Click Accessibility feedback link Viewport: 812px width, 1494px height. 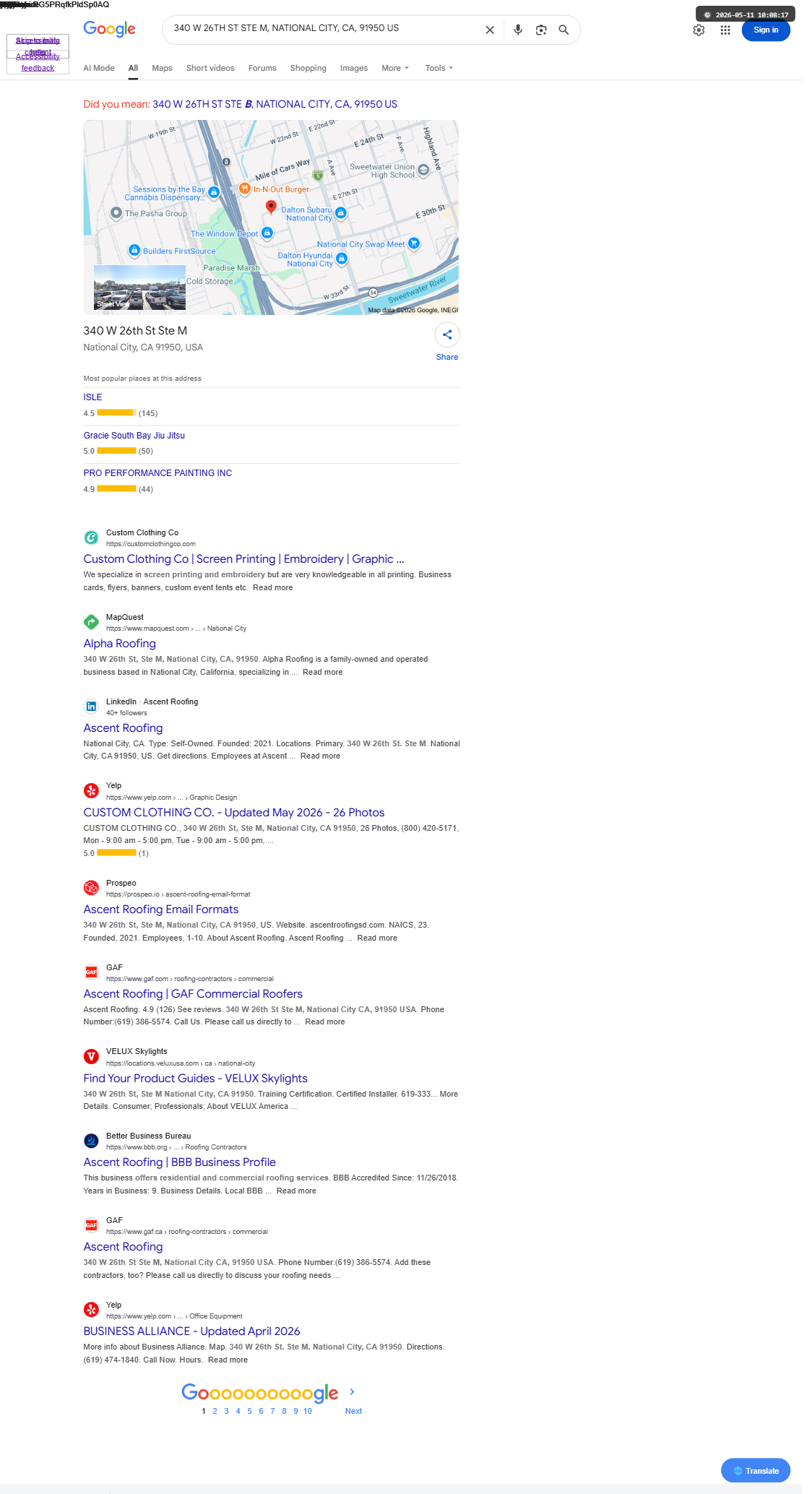(x=38, y=62)
